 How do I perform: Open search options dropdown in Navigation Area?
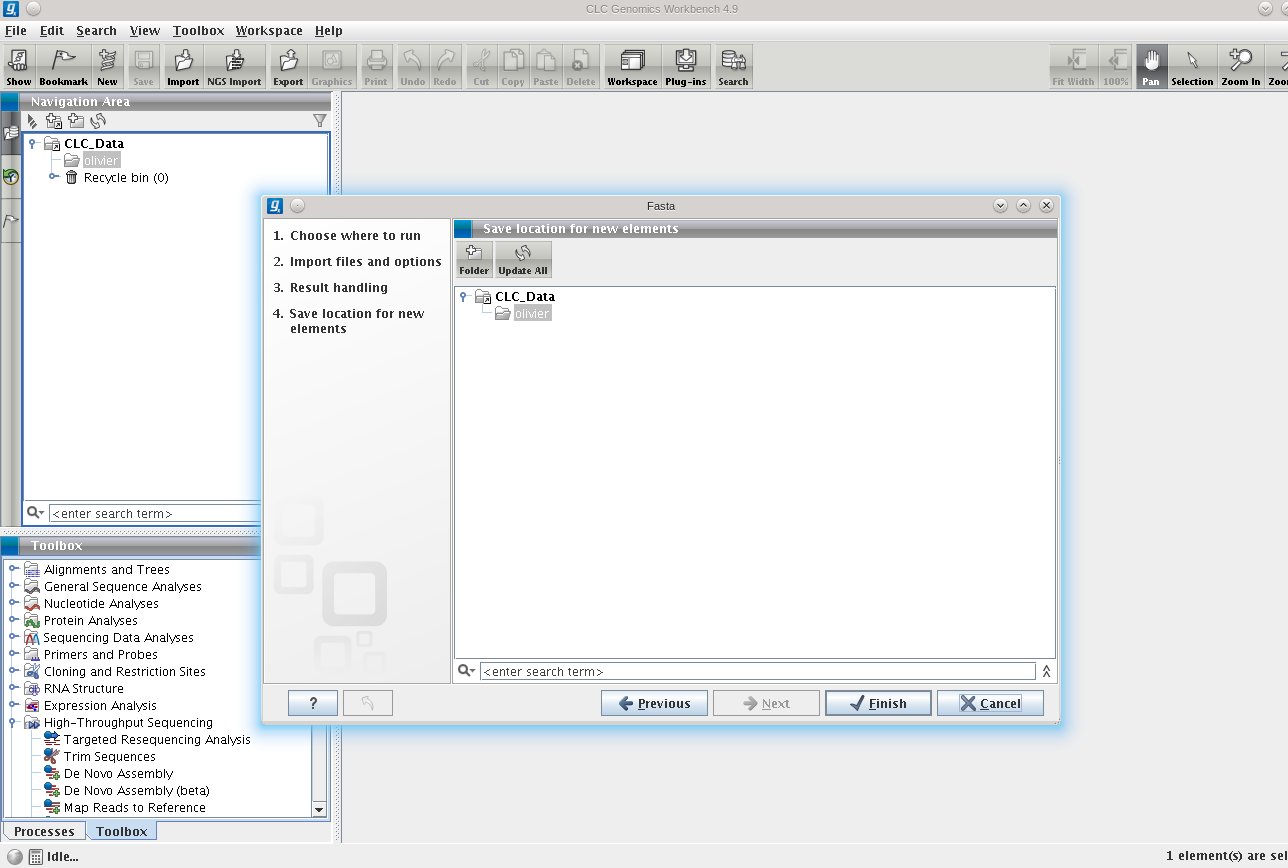(x=35, y=513)
